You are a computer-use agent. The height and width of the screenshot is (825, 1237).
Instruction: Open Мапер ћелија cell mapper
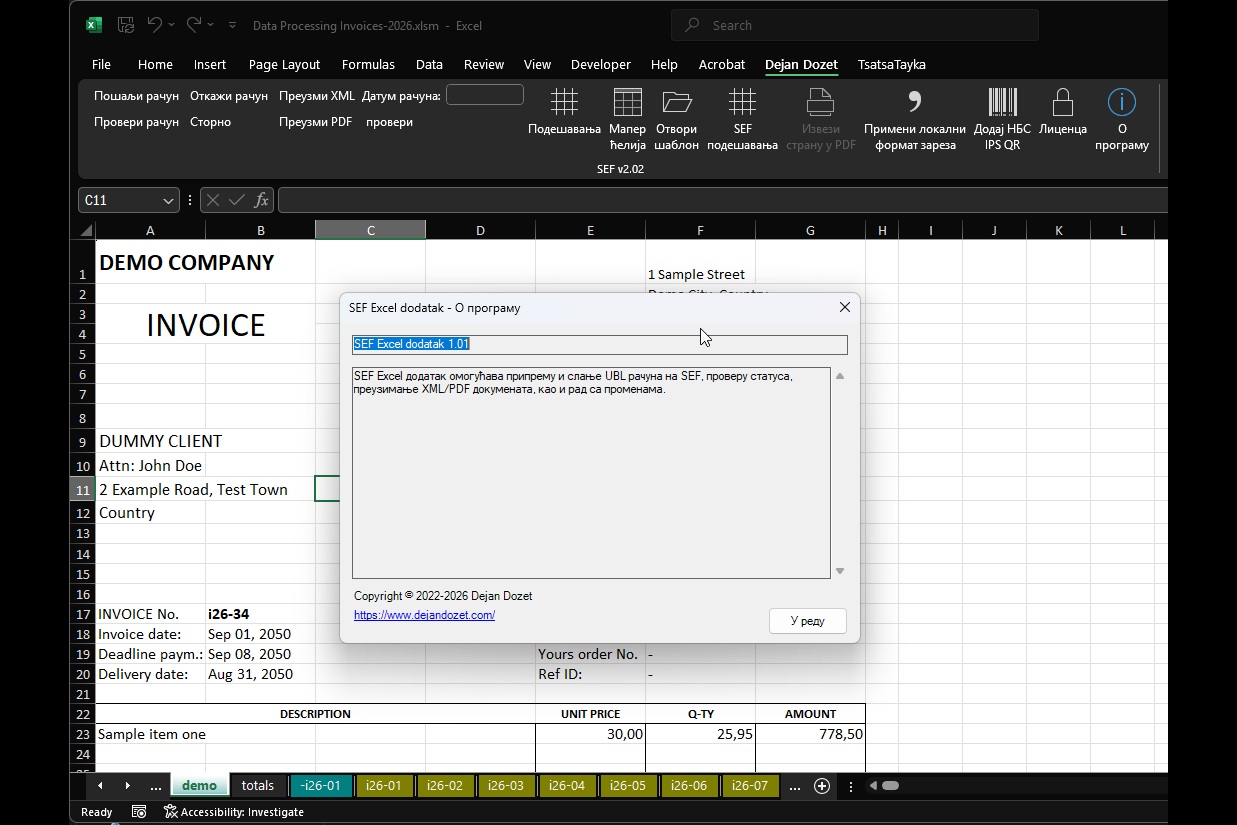coord(628,119)
